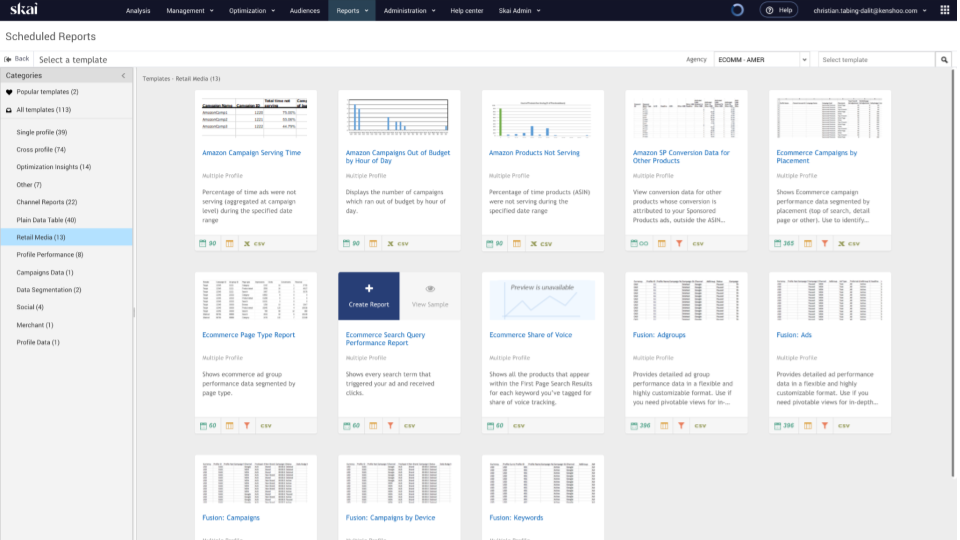Open the Management dropdown menu

click(190, 10)
